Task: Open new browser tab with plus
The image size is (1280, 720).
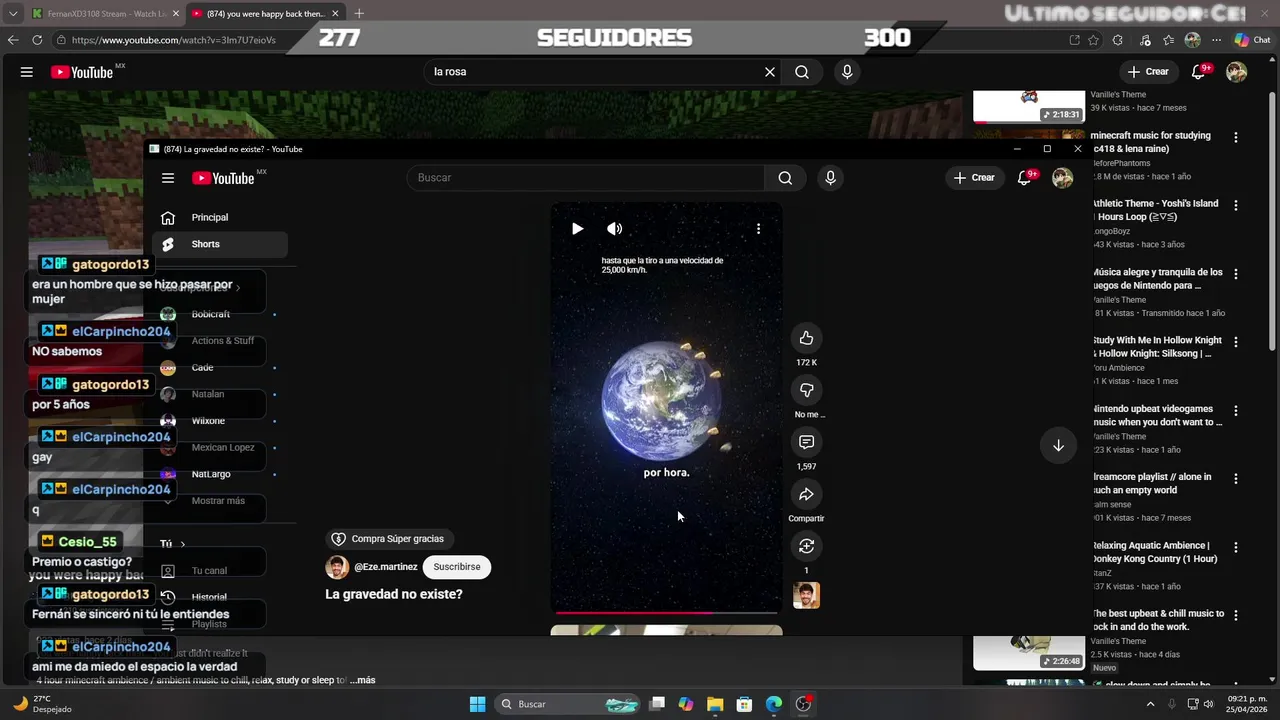Action: [359, 13]
